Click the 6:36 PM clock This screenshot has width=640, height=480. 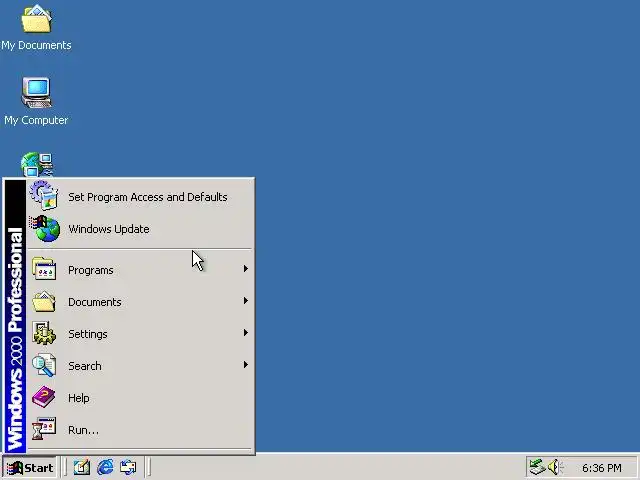pyautogui.click(x=602, y=468)
